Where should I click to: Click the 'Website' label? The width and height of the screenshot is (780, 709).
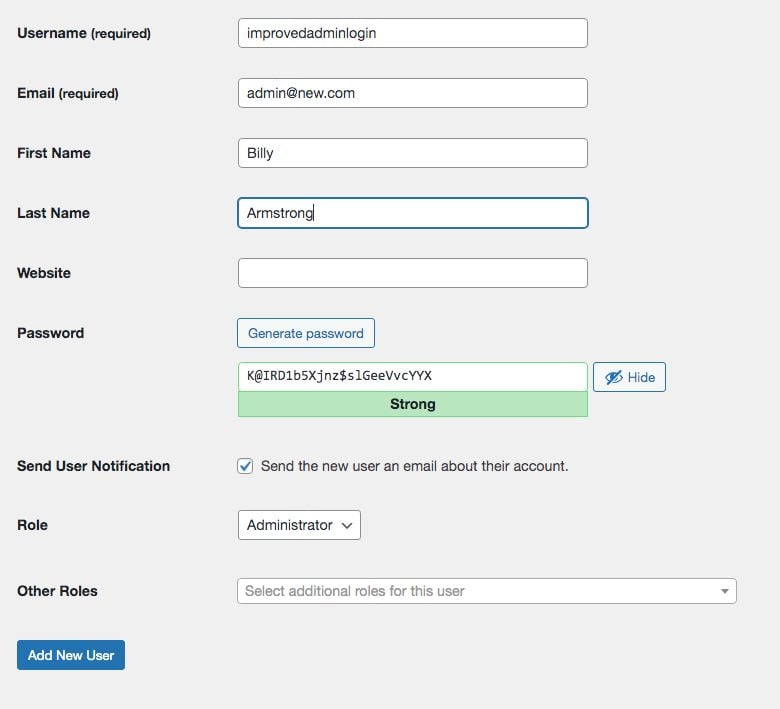pos(44,273)
